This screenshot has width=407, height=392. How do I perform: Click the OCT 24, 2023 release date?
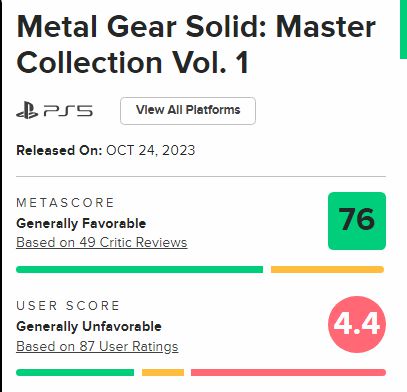tap(151, 150)
